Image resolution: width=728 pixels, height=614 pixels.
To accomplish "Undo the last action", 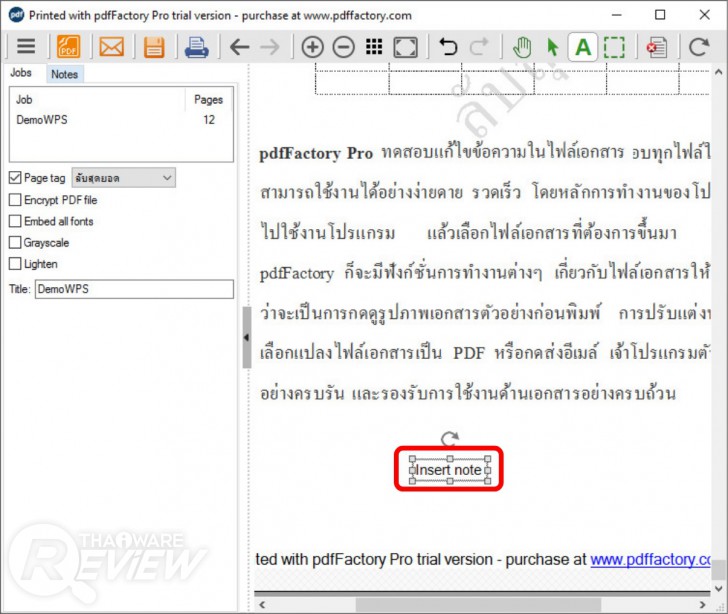I will pos(448,46).
